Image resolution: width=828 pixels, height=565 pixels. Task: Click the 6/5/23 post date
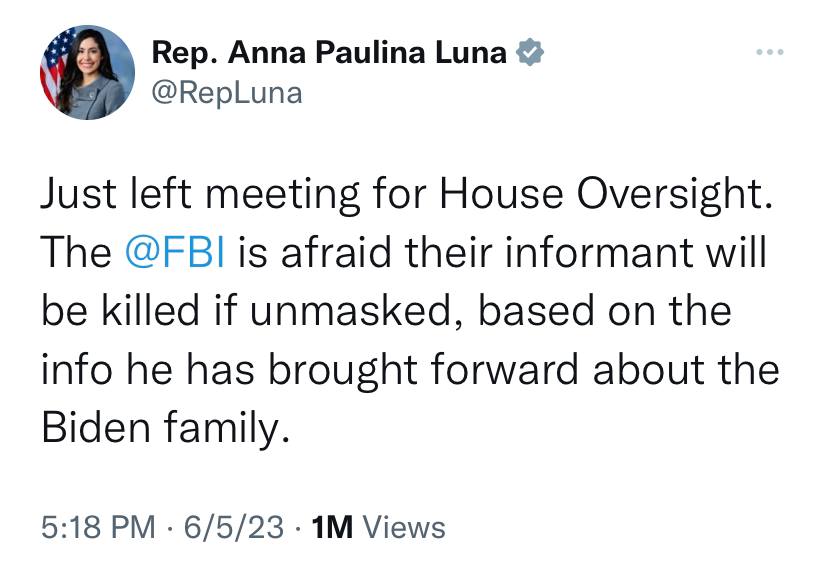click(234, 527)
